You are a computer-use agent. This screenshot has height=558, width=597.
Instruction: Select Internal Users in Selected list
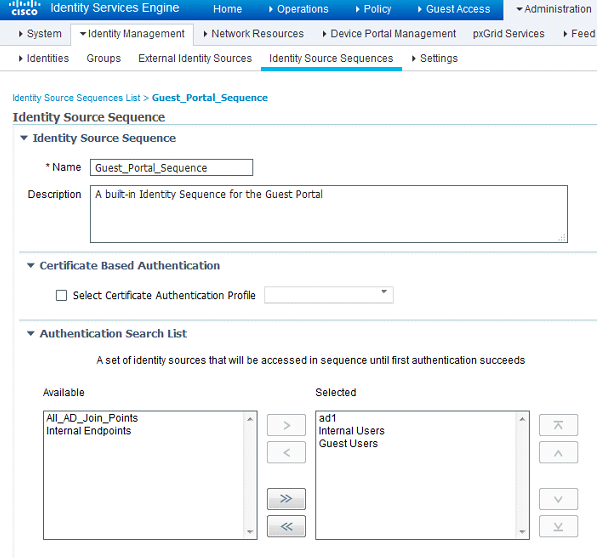[351, 430]
